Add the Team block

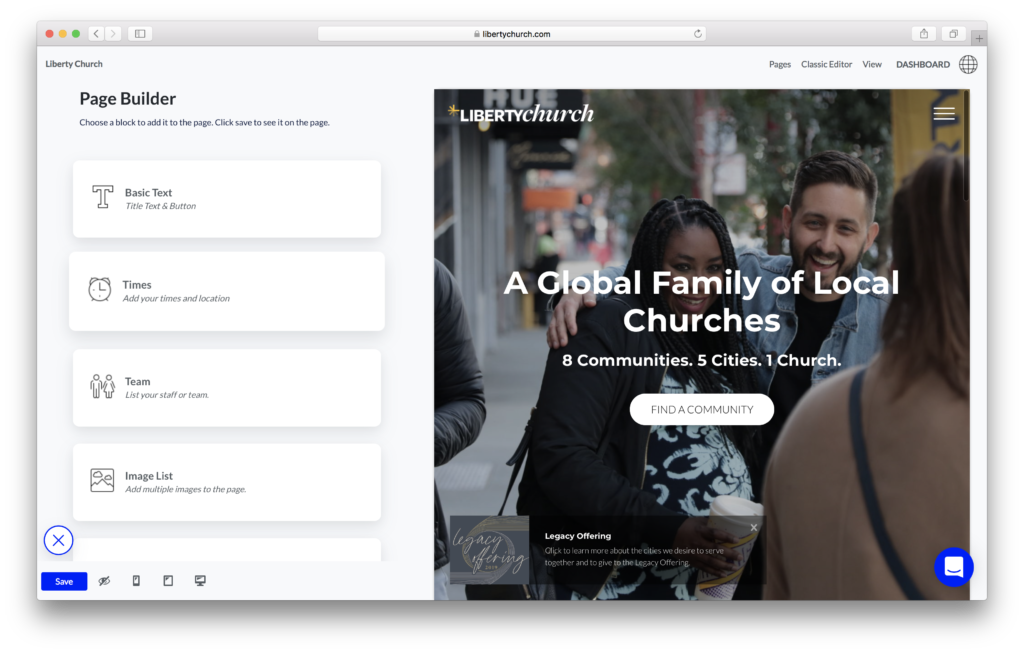click(x=227, y=388)
